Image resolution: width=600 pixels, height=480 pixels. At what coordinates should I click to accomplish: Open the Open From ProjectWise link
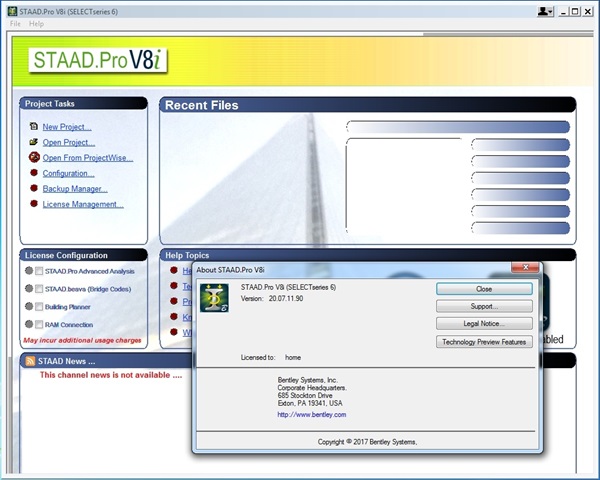[x=88, y=158]
